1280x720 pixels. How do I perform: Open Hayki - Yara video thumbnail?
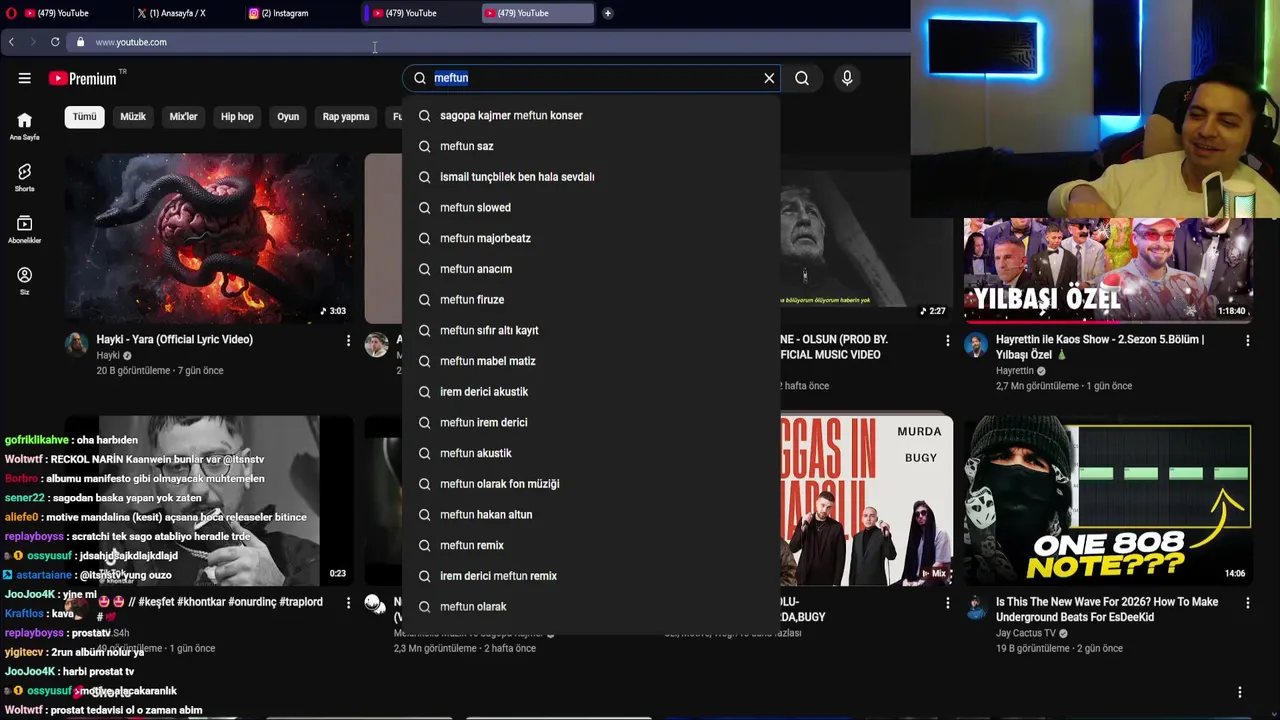pyautogui.click(x=209, y=238)
